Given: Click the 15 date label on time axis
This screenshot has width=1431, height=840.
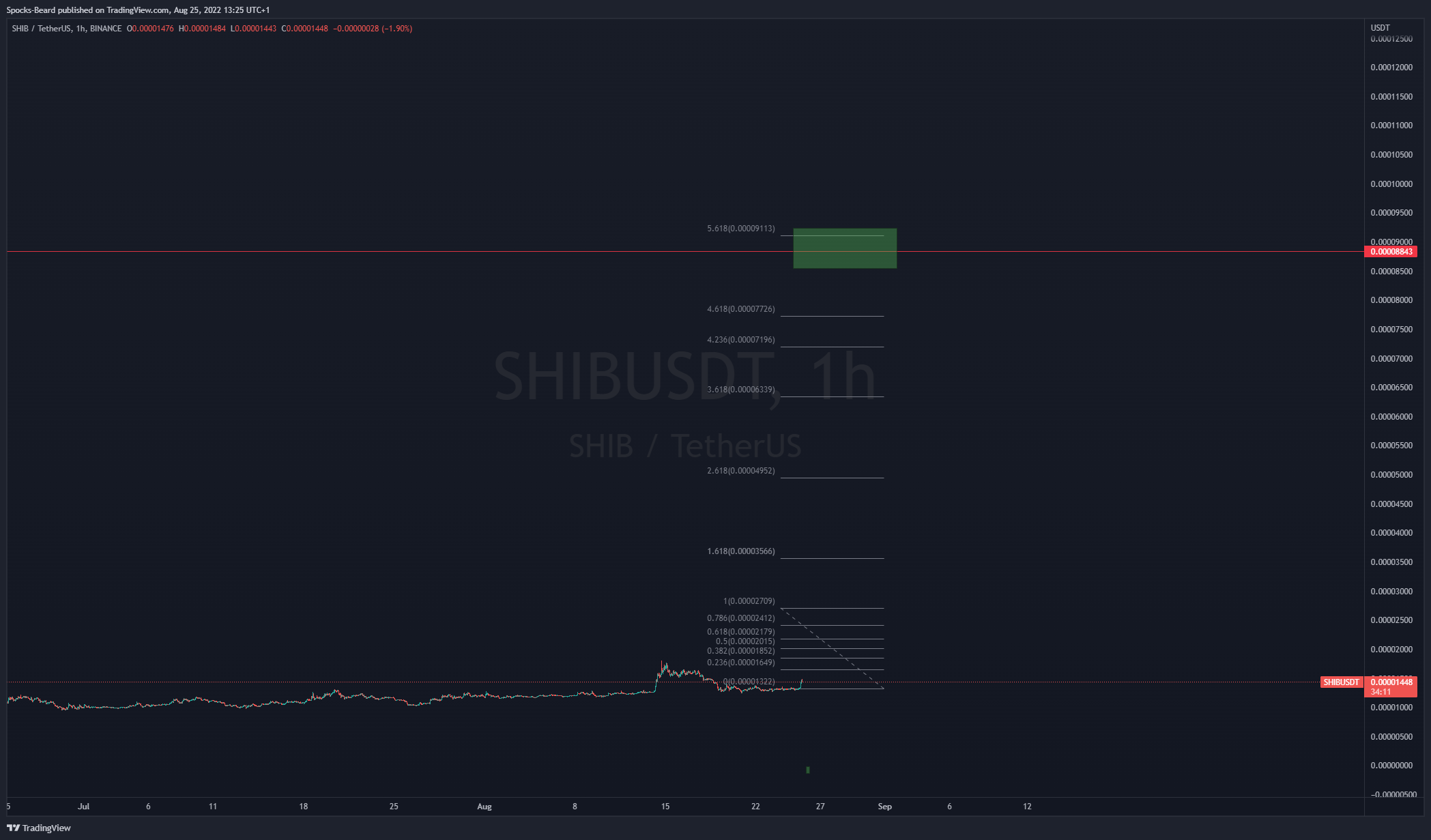Looking at the screenshot, I should pos(665,807).
